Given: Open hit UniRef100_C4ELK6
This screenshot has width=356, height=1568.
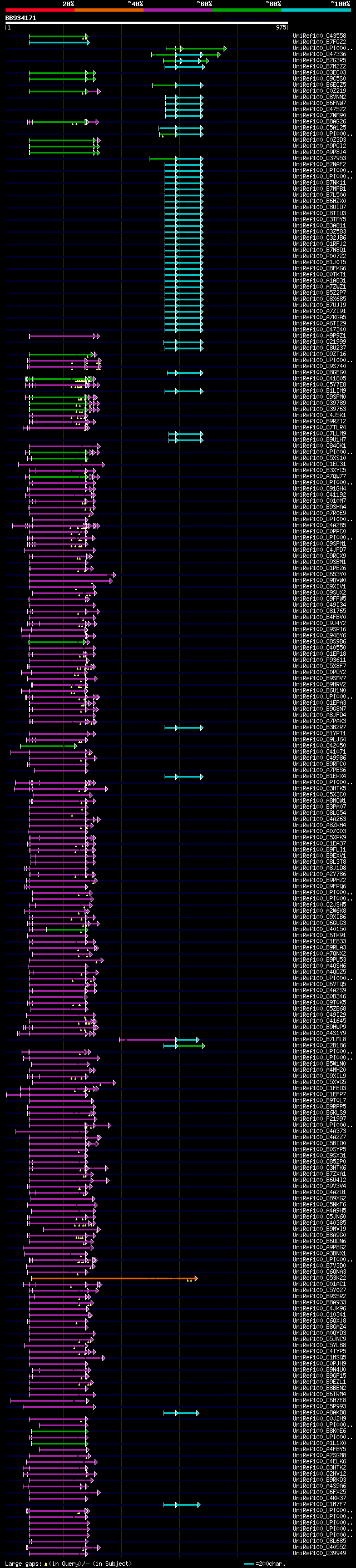Looking at the screenshot, I should click(319, 1461).
